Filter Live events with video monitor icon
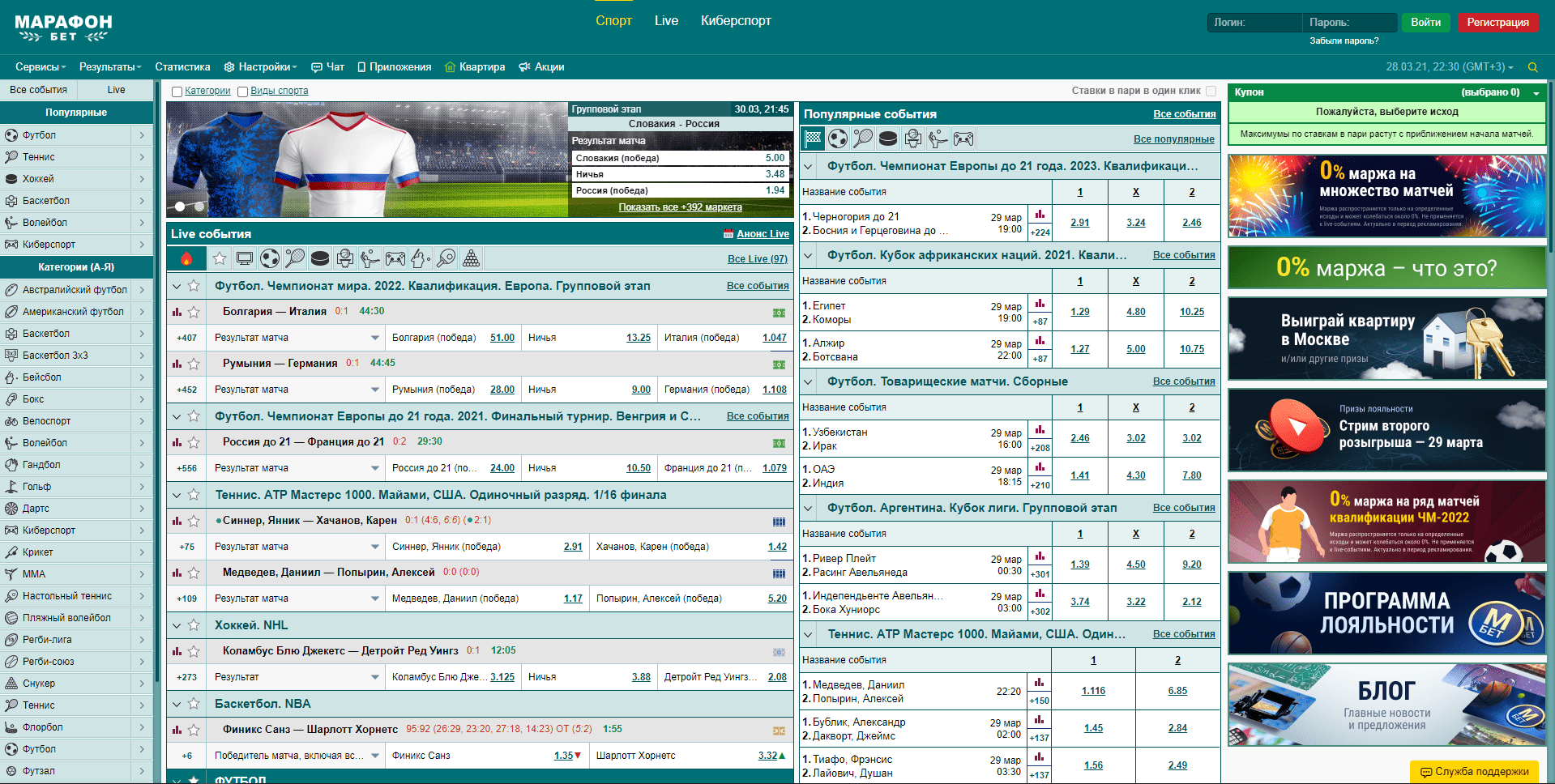Viewport: 1555px width, 784px height. click(245, 258)
